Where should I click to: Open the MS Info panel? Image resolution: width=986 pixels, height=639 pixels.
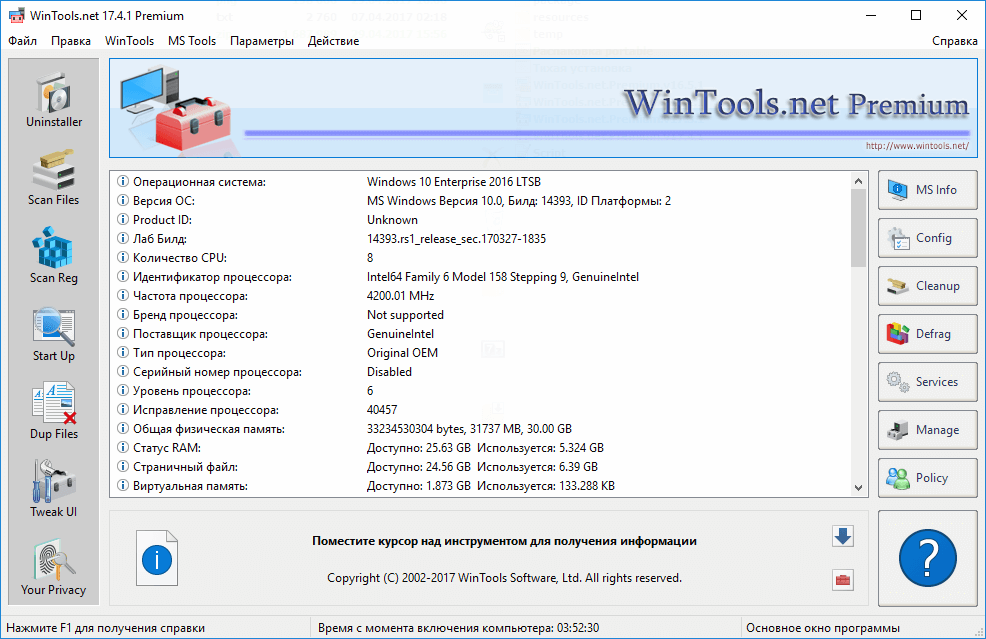click(927, 190)
